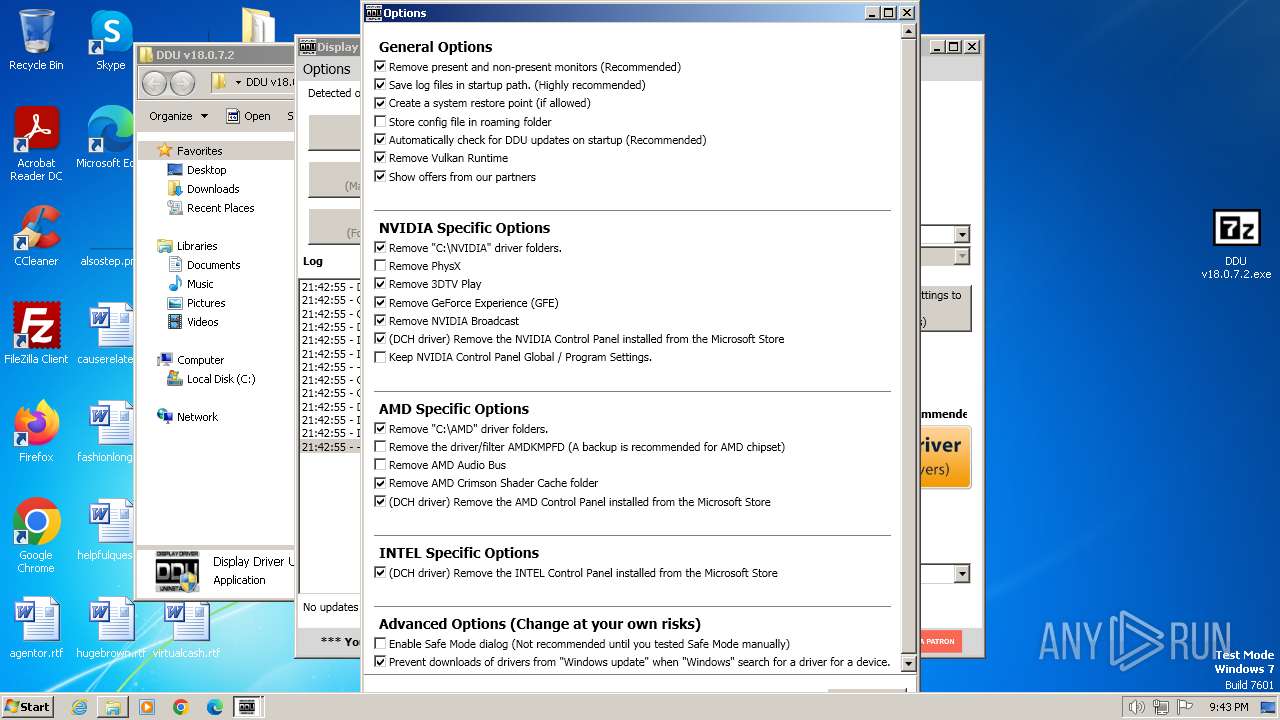
Task: Open the media player taskbar icon
Action: 147,707
